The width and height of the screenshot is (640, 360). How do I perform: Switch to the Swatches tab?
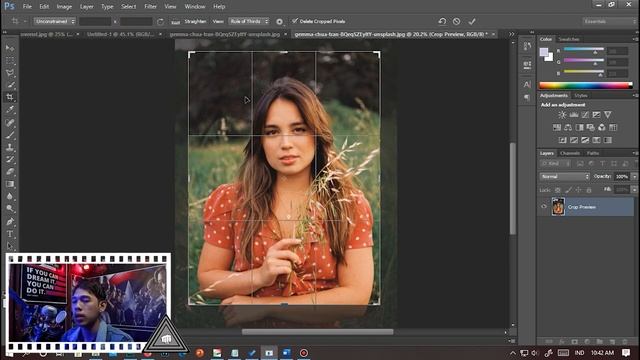[x=569, y=39]
